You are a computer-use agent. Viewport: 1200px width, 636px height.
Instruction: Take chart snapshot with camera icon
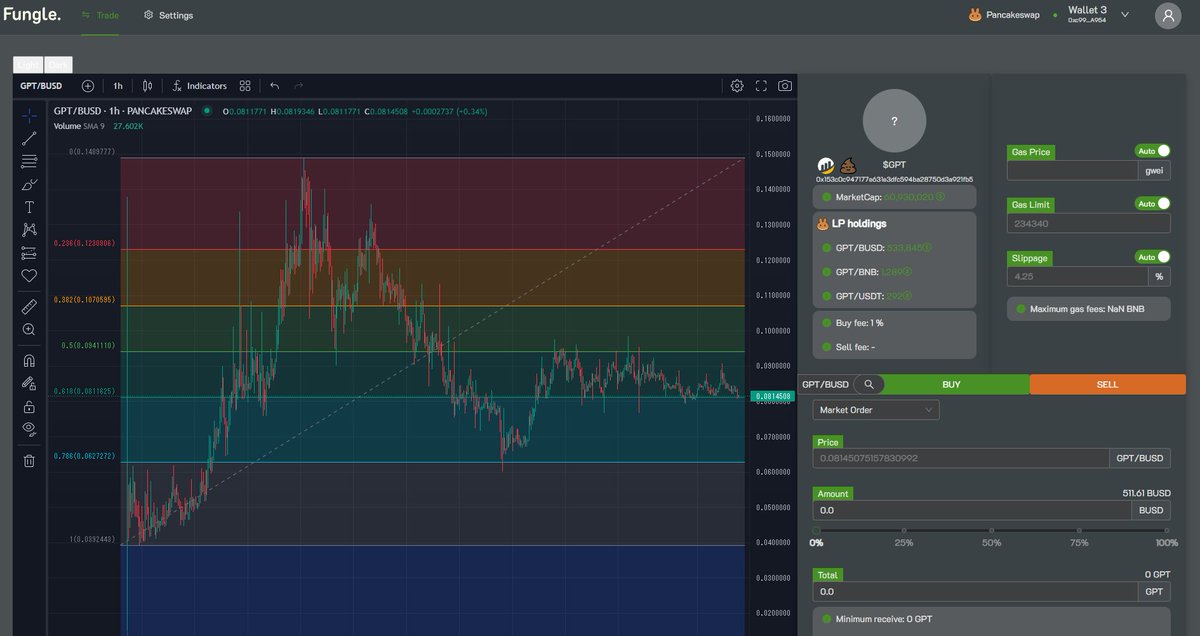click(785, 86)
